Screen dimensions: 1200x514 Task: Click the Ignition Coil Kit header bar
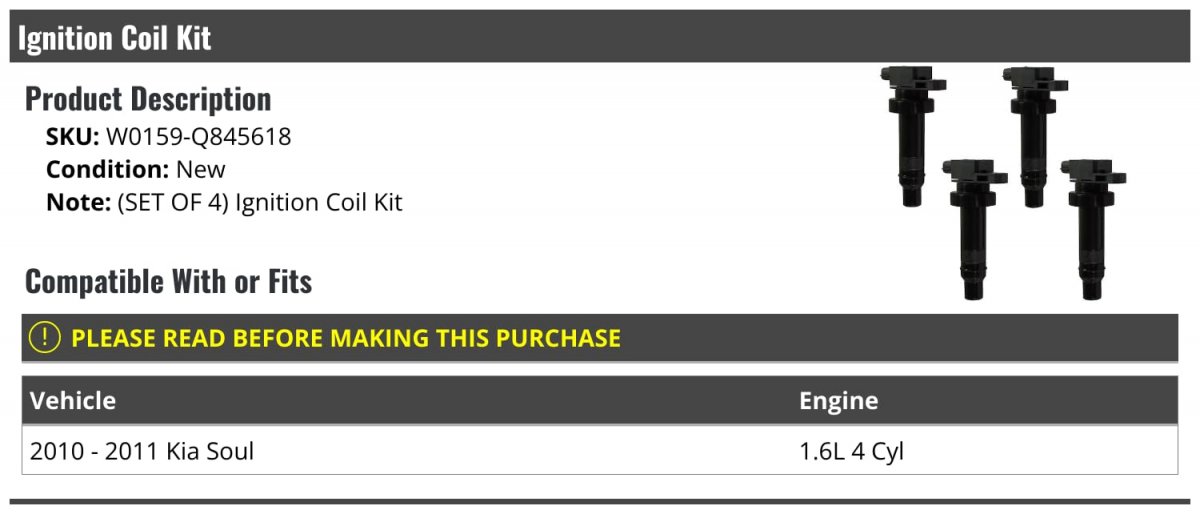pos(600,37)
